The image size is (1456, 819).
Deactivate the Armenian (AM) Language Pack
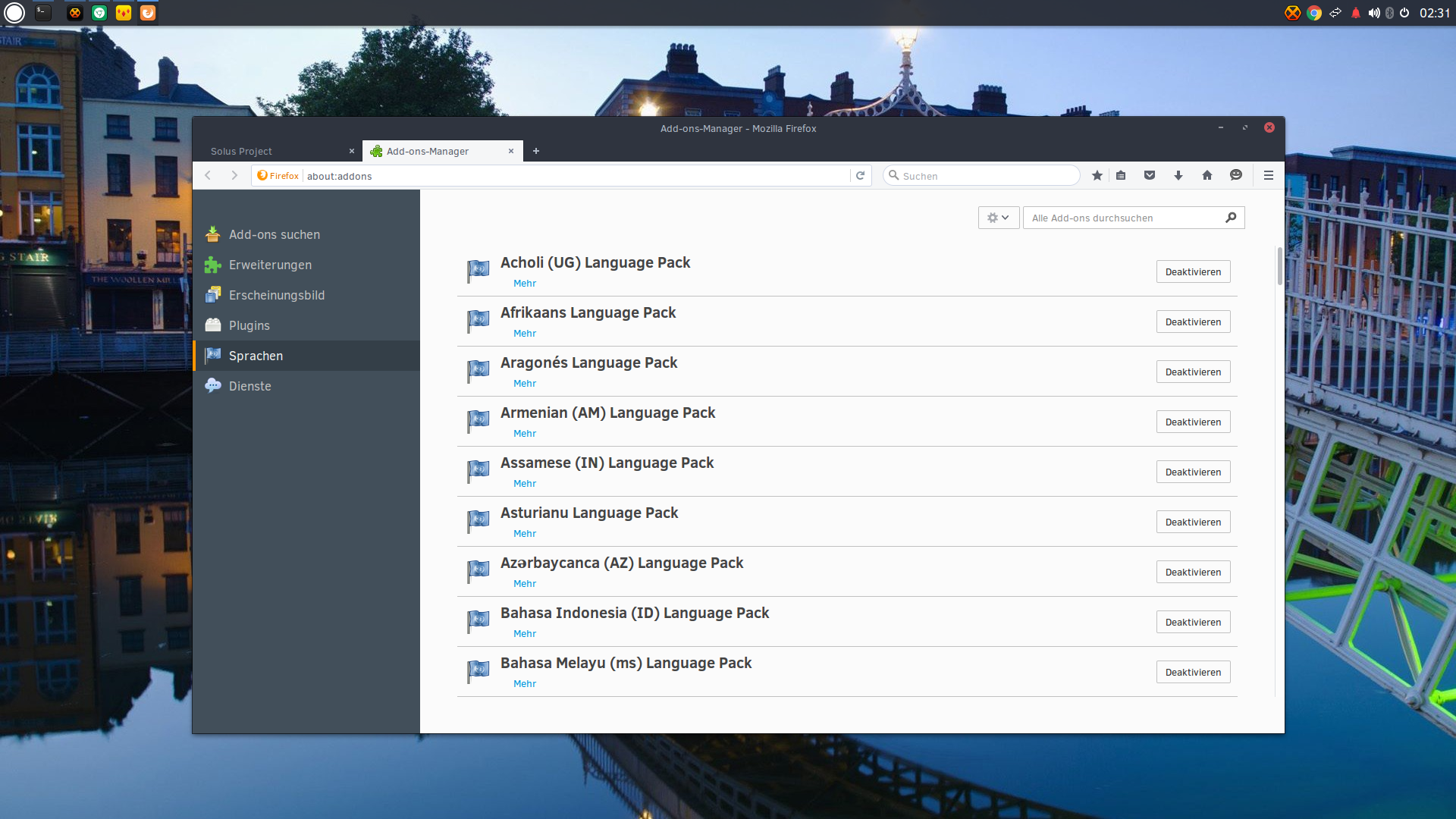[1193, 422]
